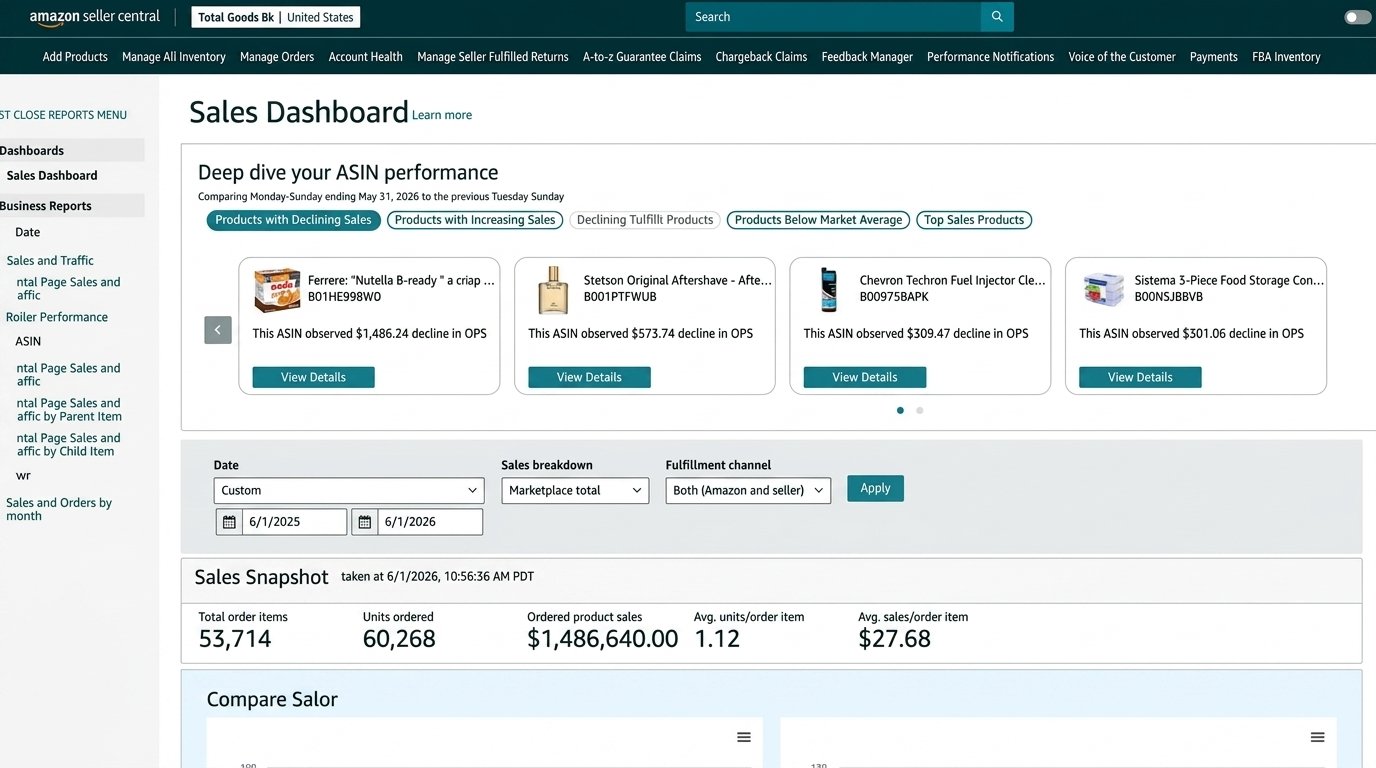Click the carousel previous arrow button
Screen dimensions: 1376x768
[x=218, y=330]
